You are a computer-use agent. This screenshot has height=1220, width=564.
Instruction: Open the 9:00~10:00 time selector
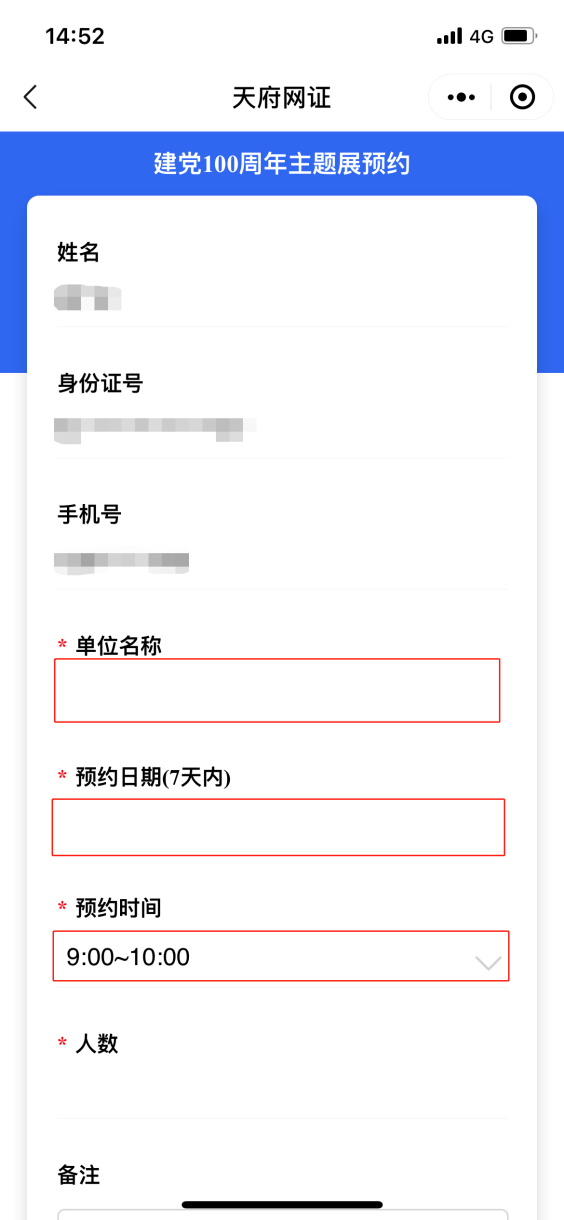tap(281, 956)
